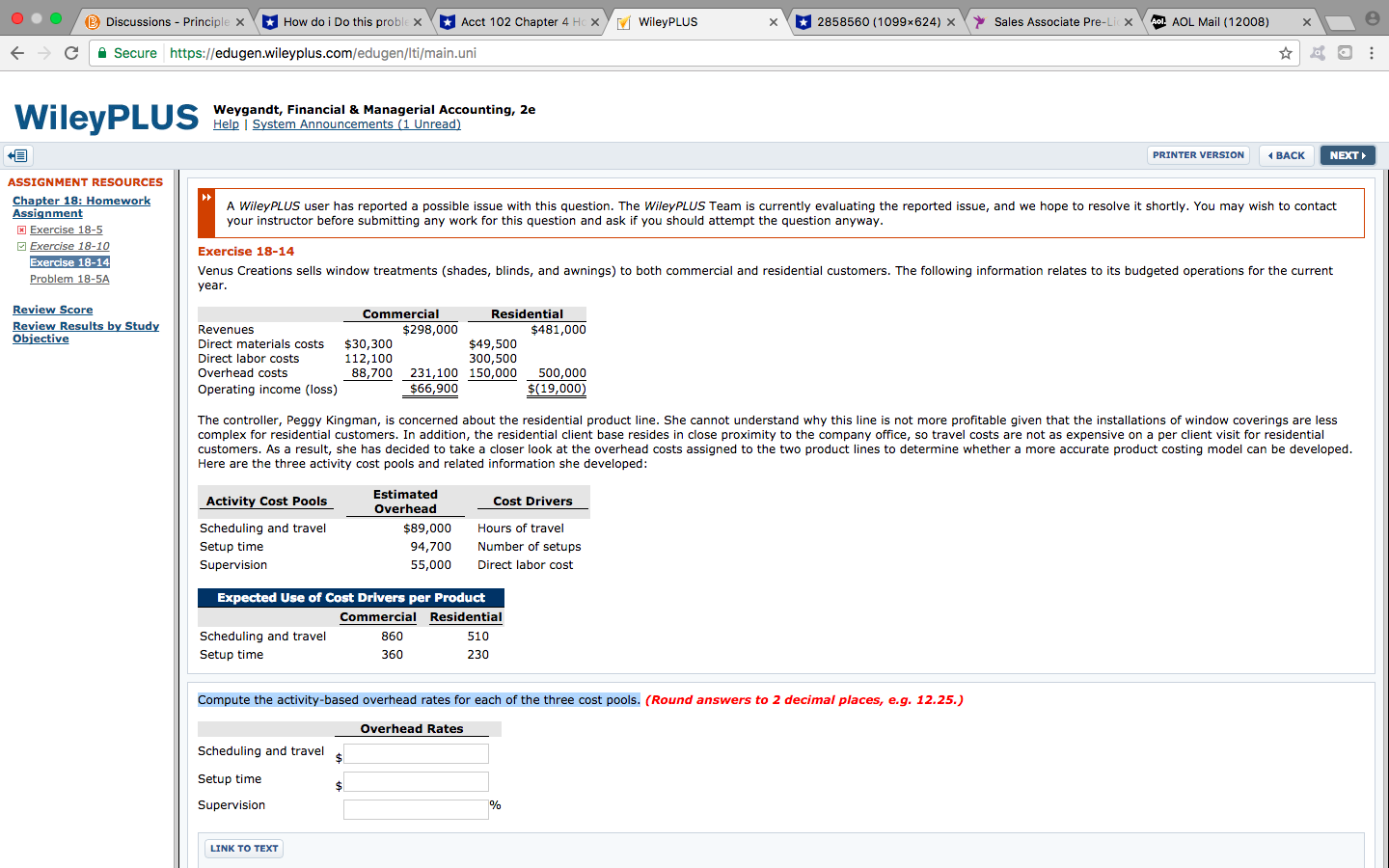Open the Chrome three-dot menu
The height and width of the screenshot is (868, 1389).
pos(1372,53)
